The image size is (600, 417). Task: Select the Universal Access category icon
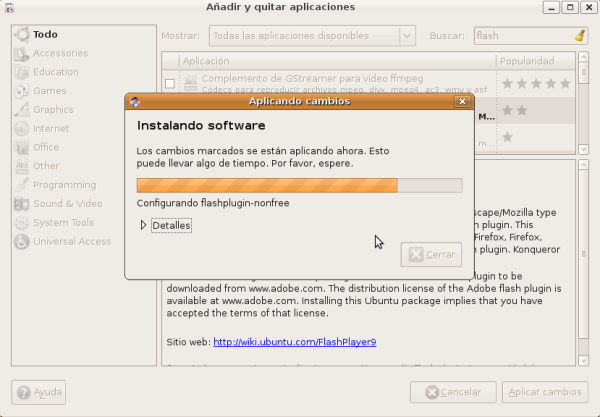pos(22,242)
